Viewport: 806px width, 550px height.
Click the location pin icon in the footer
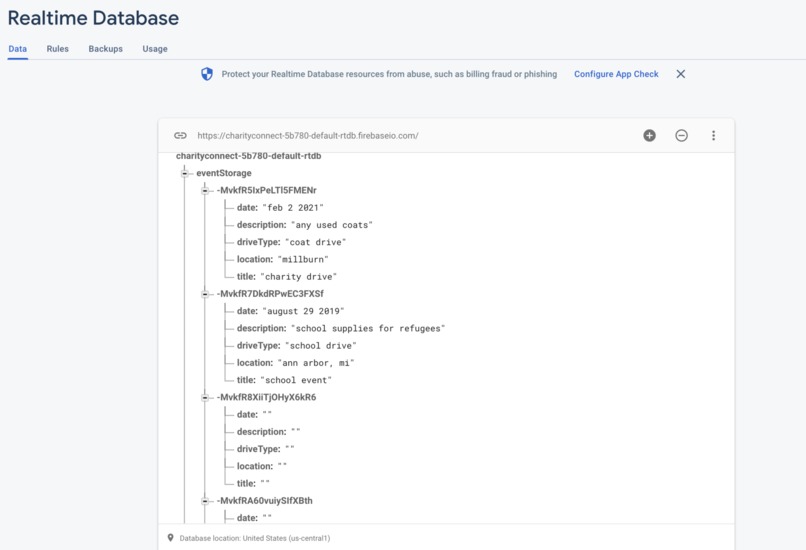click(170, 538)
